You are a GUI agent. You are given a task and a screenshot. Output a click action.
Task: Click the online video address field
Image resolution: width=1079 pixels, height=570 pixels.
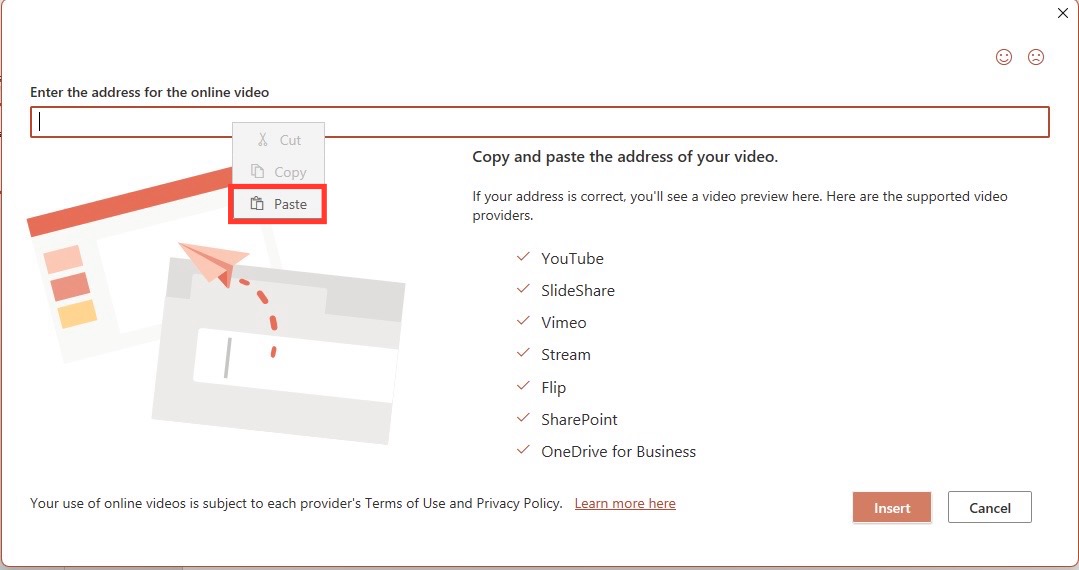tap(540, 122)
